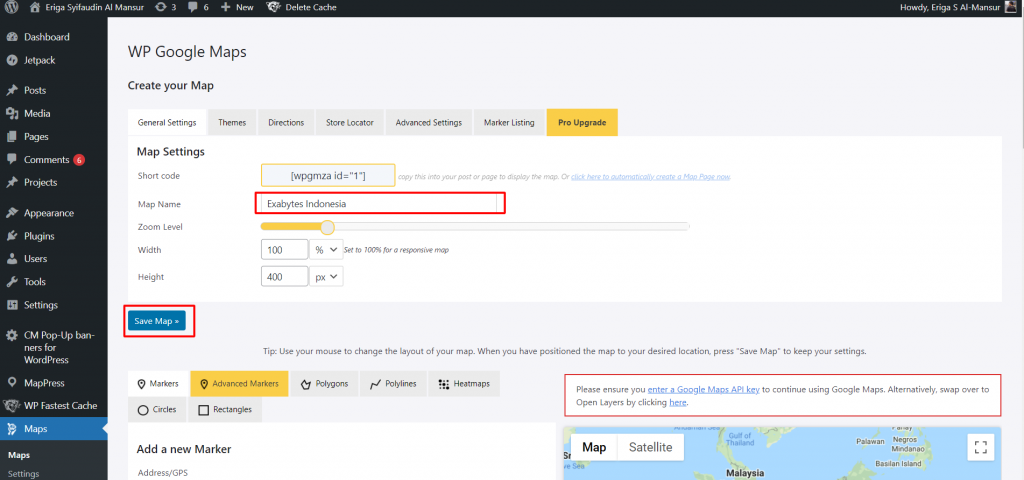This screenshot has width=1024, height=480.
Task: Click the Pages sidebar icon
Action: pyautogui.click(x=12, y=136)
